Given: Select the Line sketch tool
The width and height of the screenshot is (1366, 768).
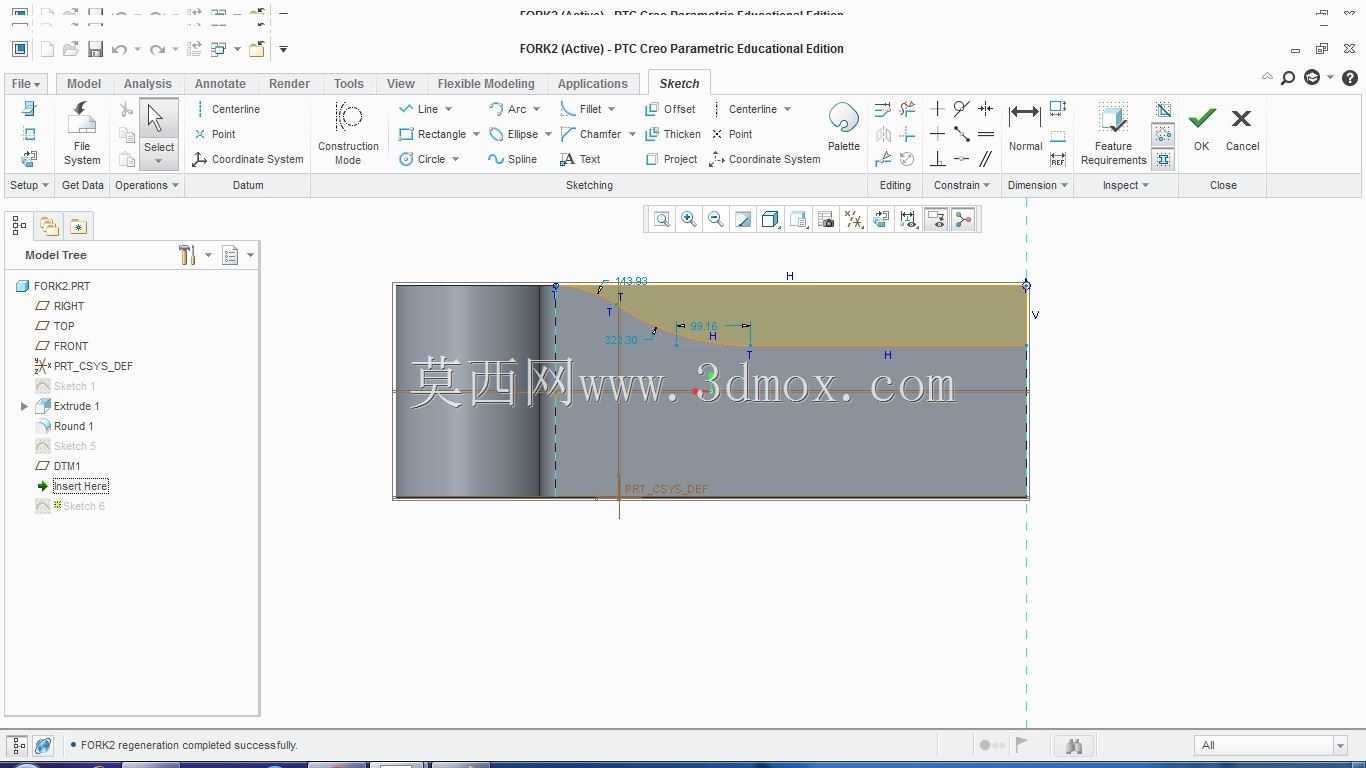Looking at the screenshot, I should tap(419, 109).
